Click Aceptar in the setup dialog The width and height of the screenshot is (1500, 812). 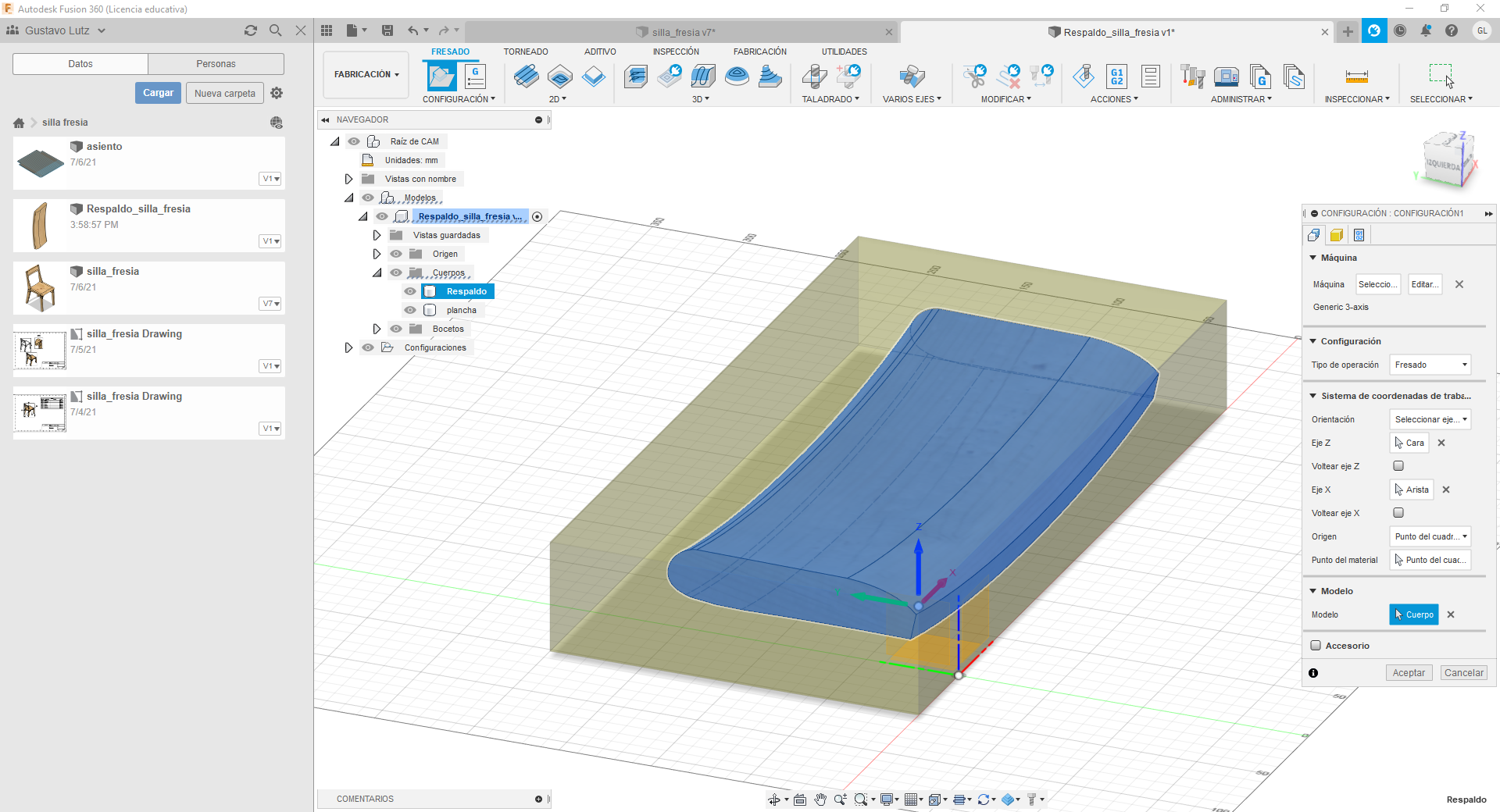(x=1409, y=673)
